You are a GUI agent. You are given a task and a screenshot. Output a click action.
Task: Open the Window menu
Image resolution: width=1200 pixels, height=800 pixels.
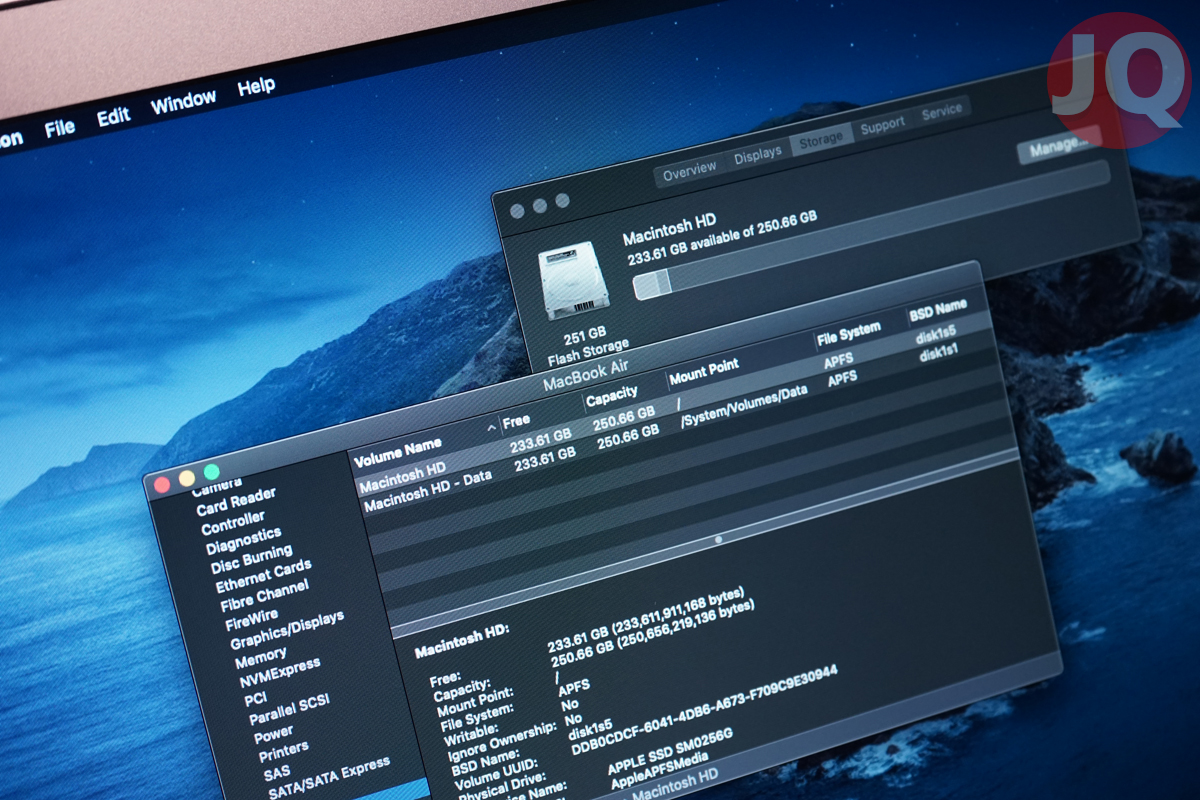[183, 102]
